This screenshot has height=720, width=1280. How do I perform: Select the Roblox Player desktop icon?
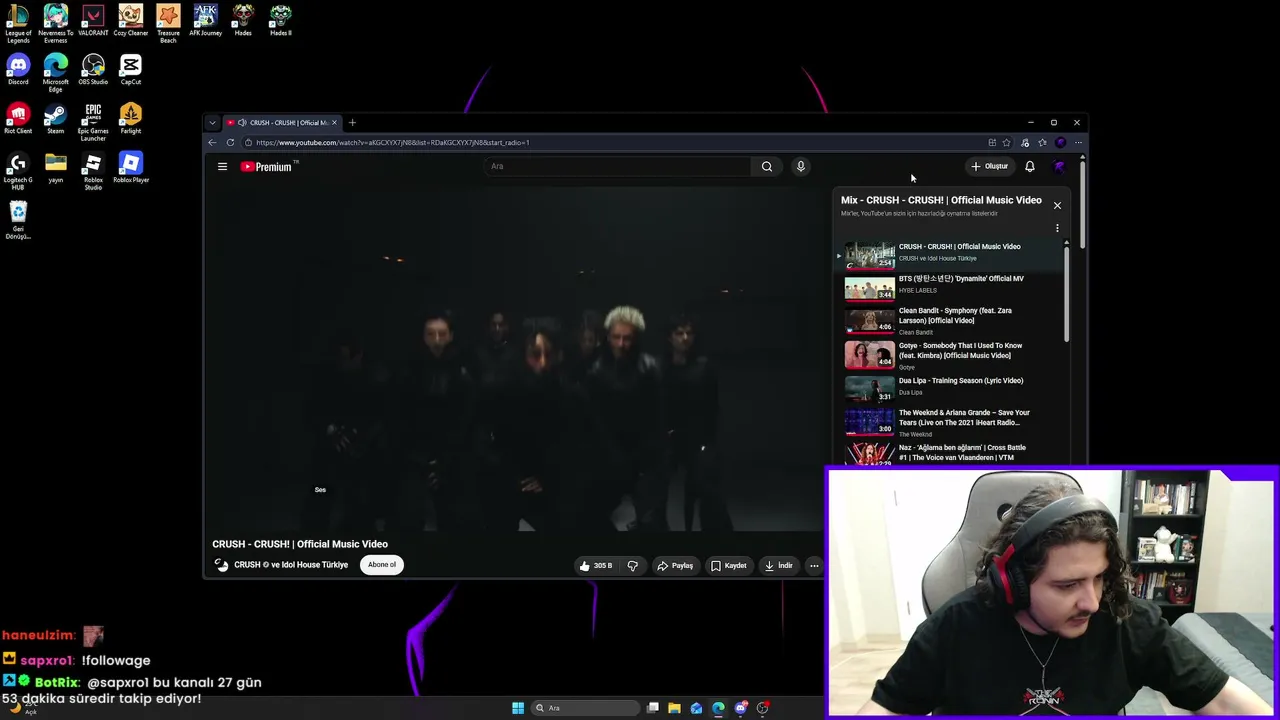(130, 168)
